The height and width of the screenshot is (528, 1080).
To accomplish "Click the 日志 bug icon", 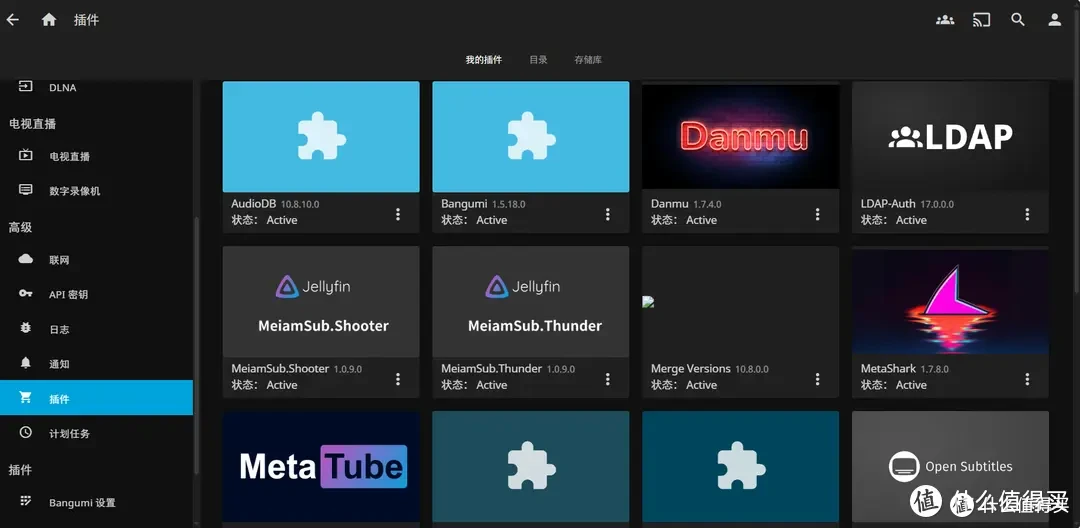I will (25, 328).
